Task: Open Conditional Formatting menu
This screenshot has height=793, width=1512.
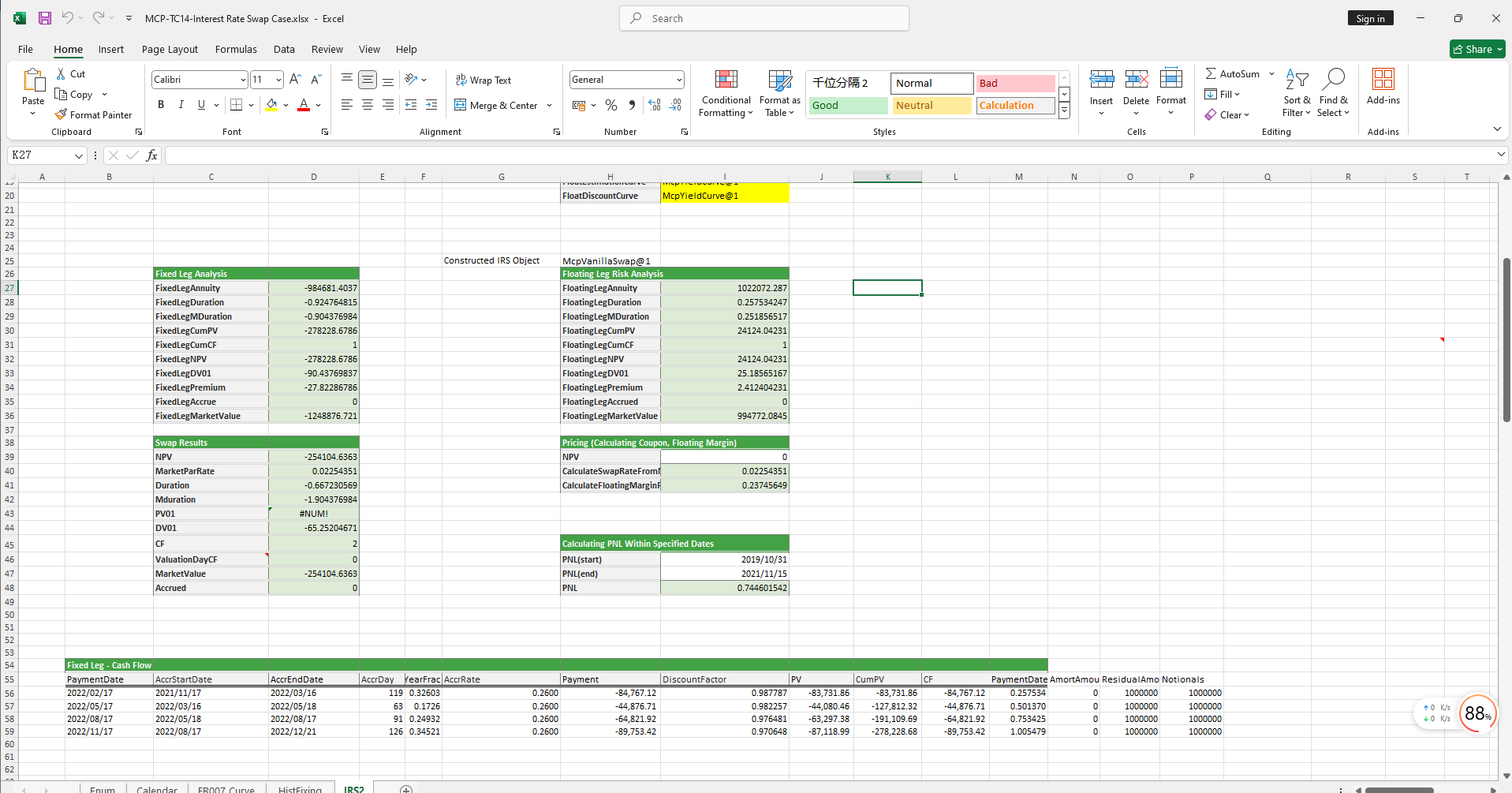Action: click(x=726, y=93)
